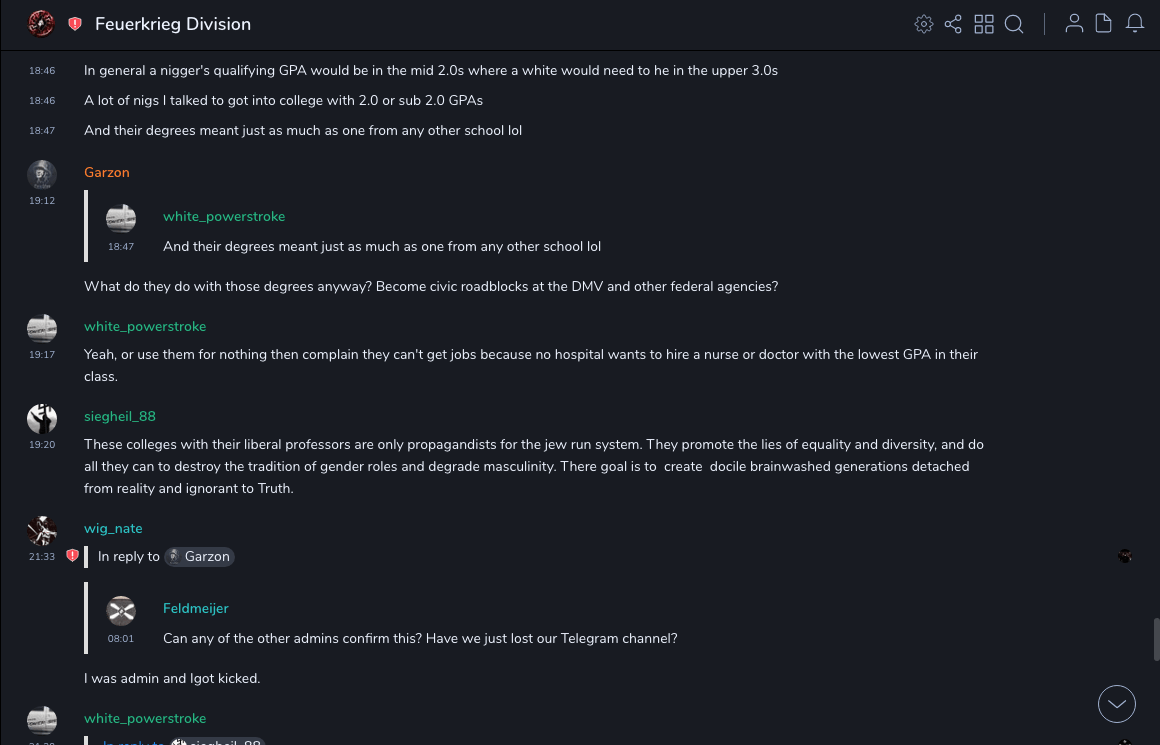Click the red shield icon next to 21:33

pyautogui.click(x=72, y=556)
